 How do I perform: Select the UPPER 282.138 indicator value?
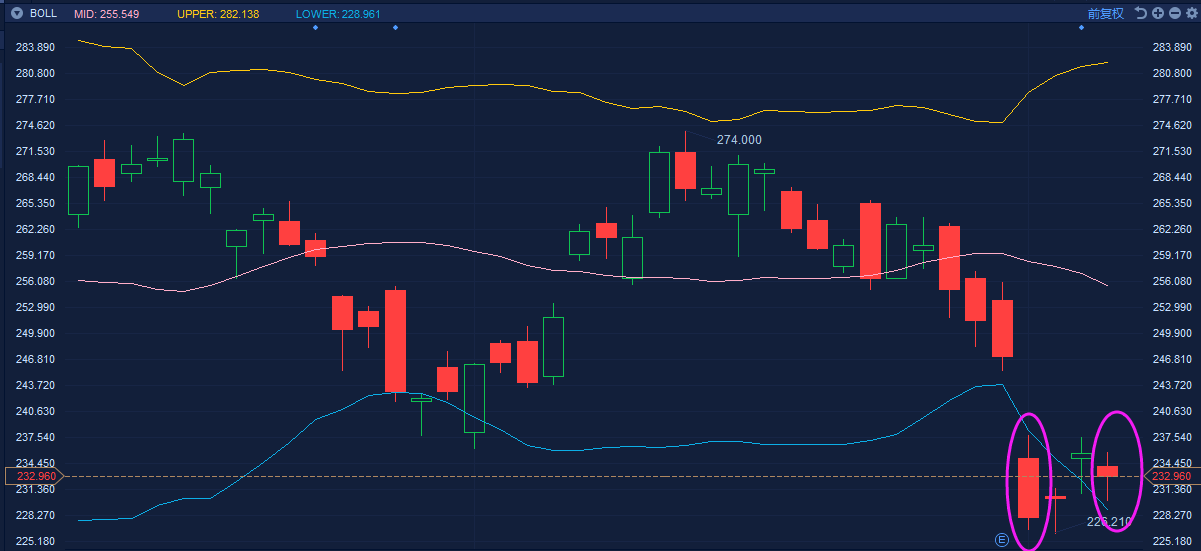pyautogui.click(x=217, y=13)
